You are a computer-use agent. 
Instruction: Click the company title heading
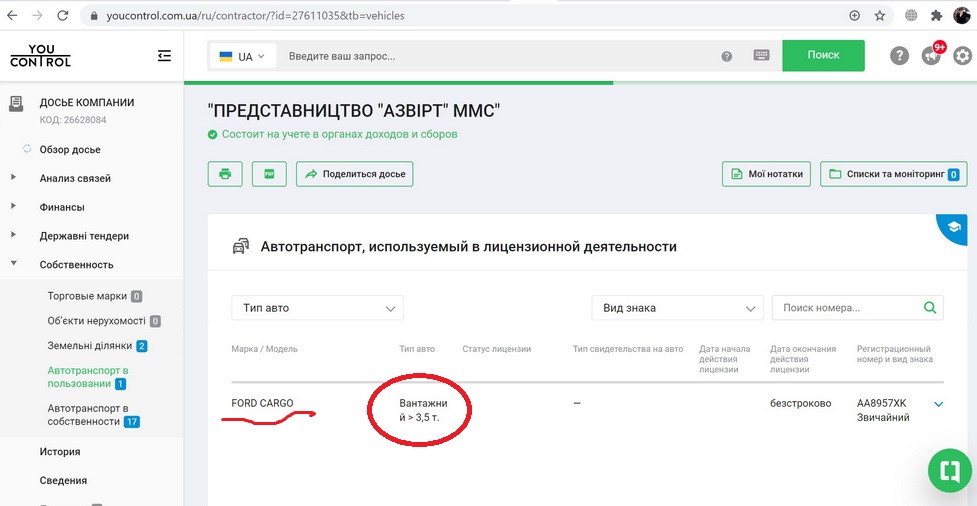(354, 111)
